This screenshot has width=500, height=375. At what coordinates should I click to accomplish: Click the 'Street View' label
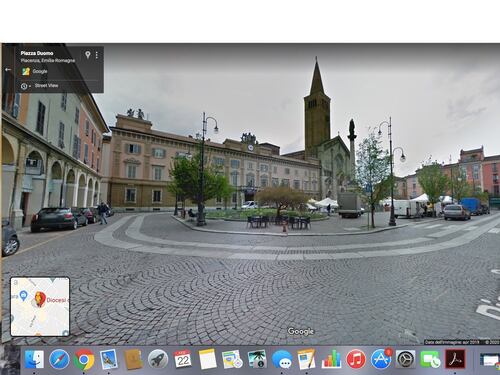[x=46, y=86]
